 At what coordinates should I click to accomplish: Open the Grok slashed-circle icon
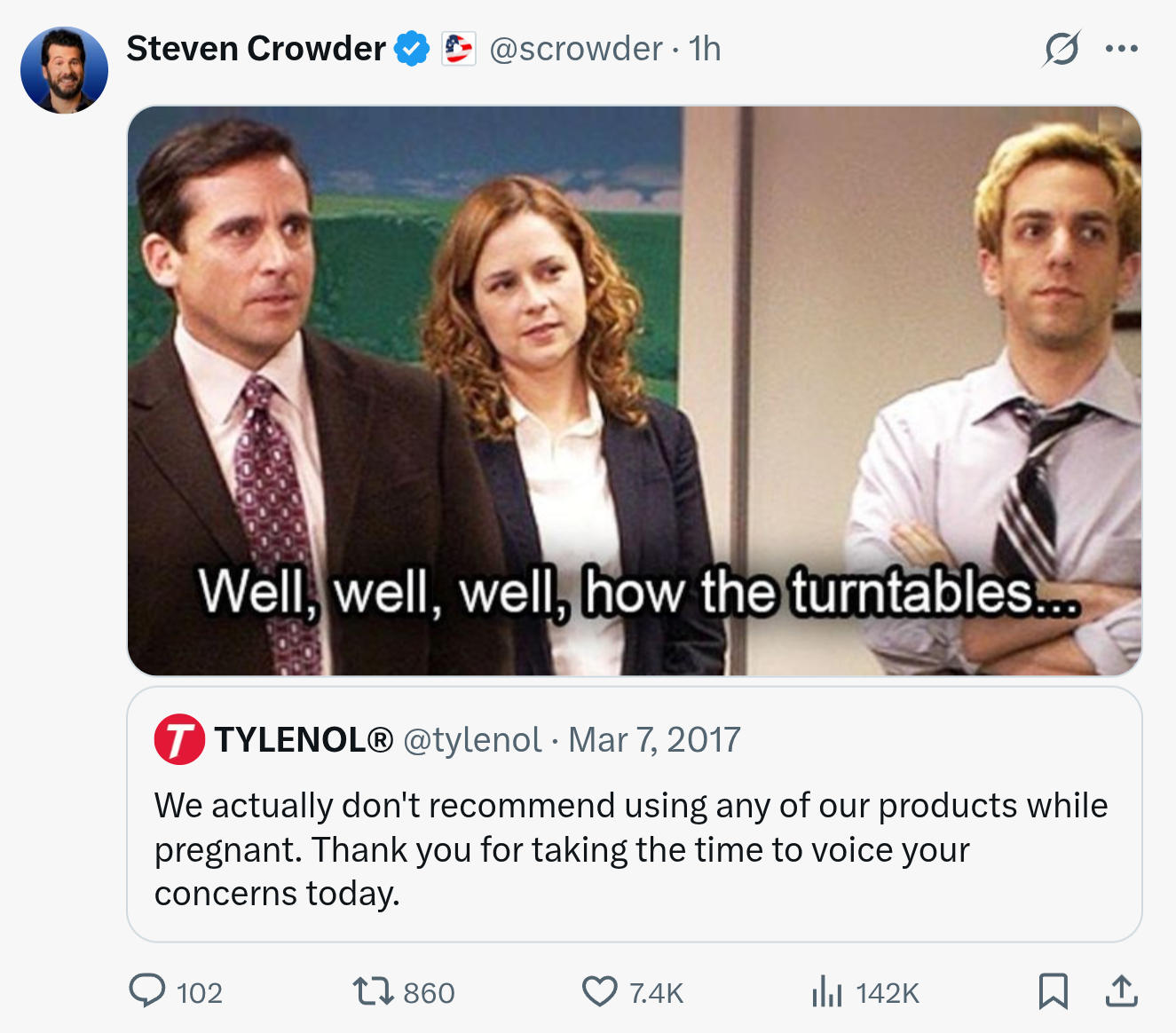[x=1062, y=49]
